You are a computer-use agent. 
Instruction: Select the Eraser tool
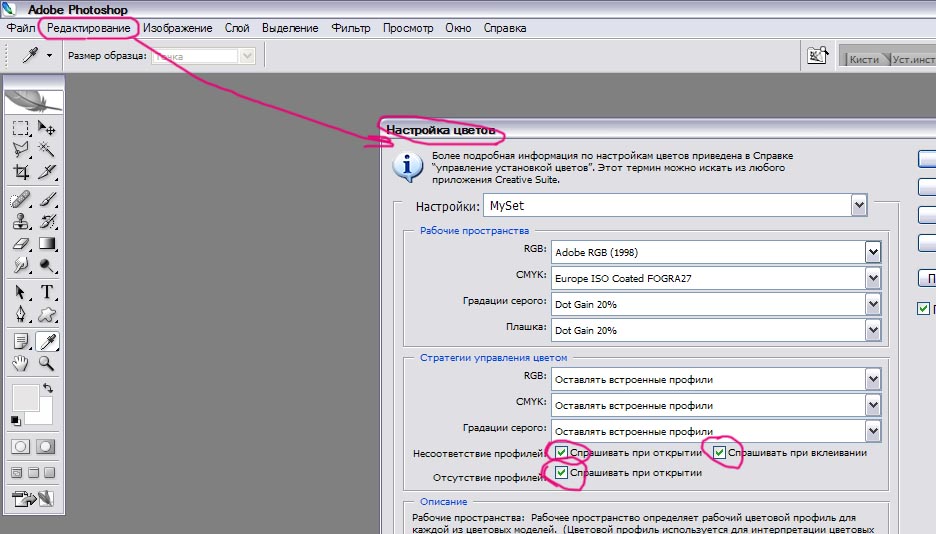pyautogui.click(x=20, y=243)
